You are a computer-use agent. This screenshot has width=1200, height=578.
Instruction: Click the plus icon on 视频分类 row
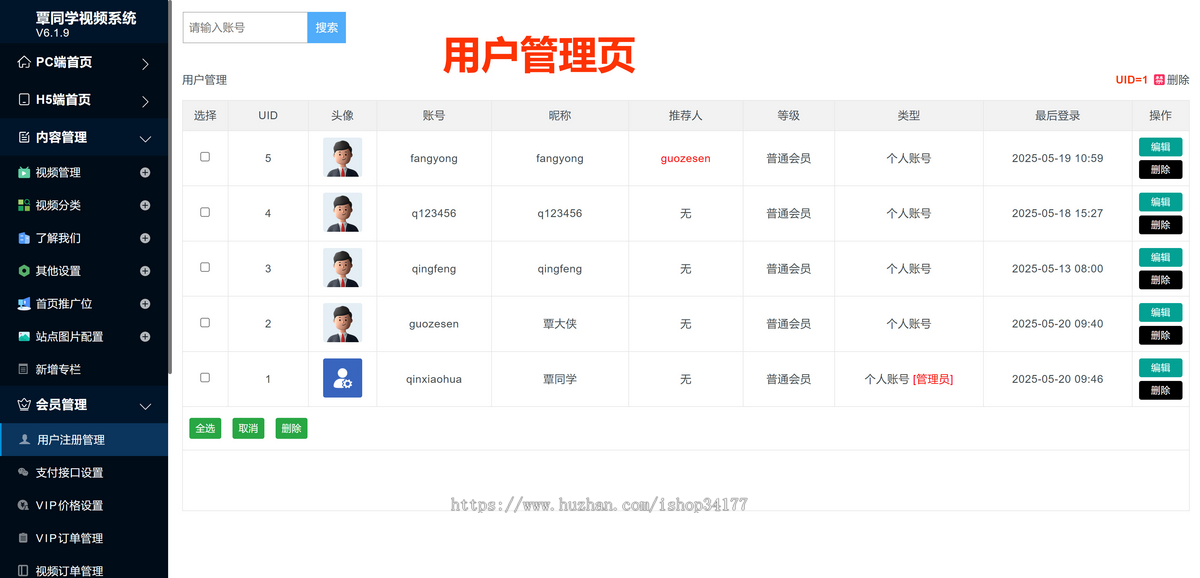click(145, 205)
